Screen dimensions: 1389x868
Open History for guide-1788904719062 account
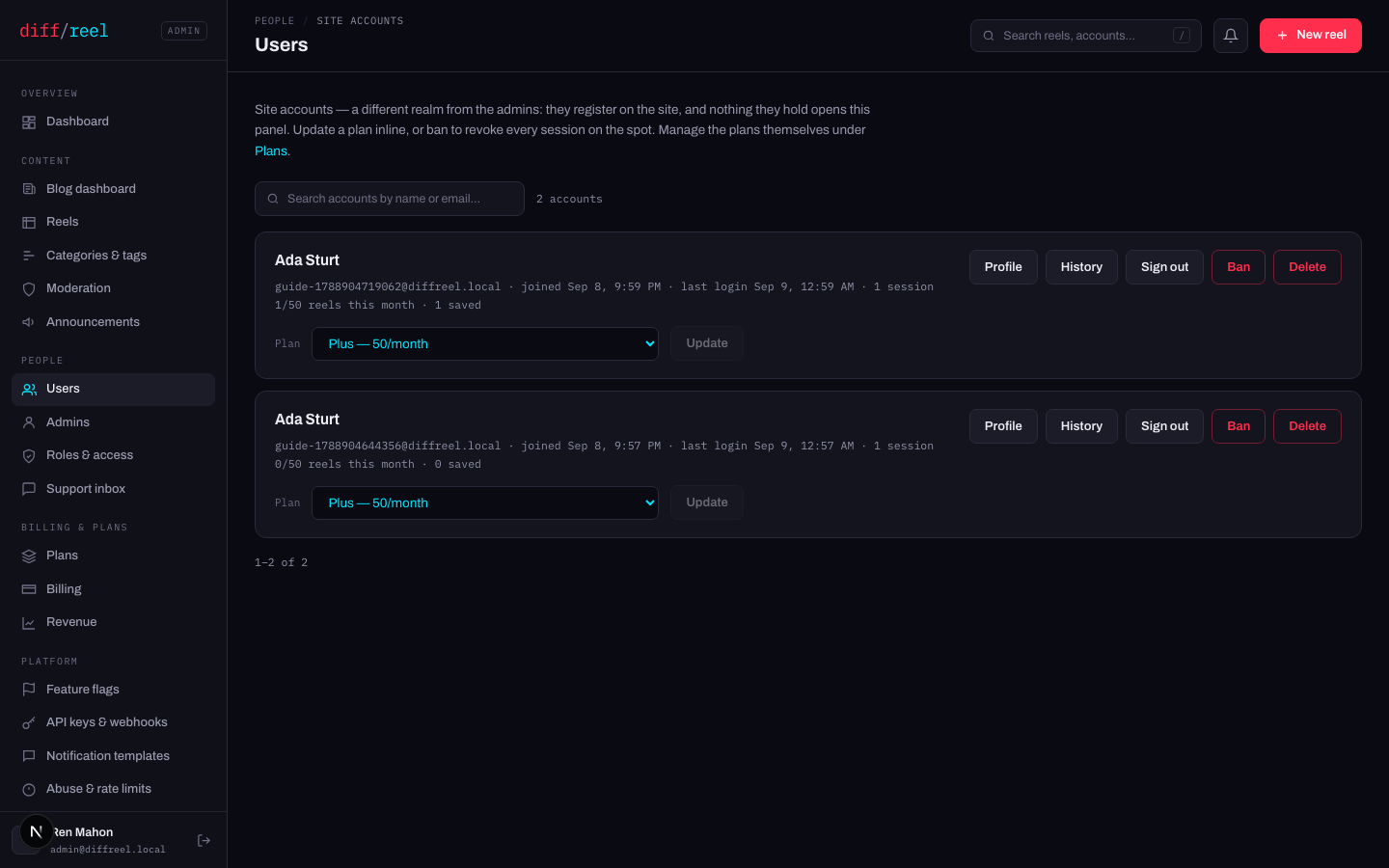coord(1081,267)
